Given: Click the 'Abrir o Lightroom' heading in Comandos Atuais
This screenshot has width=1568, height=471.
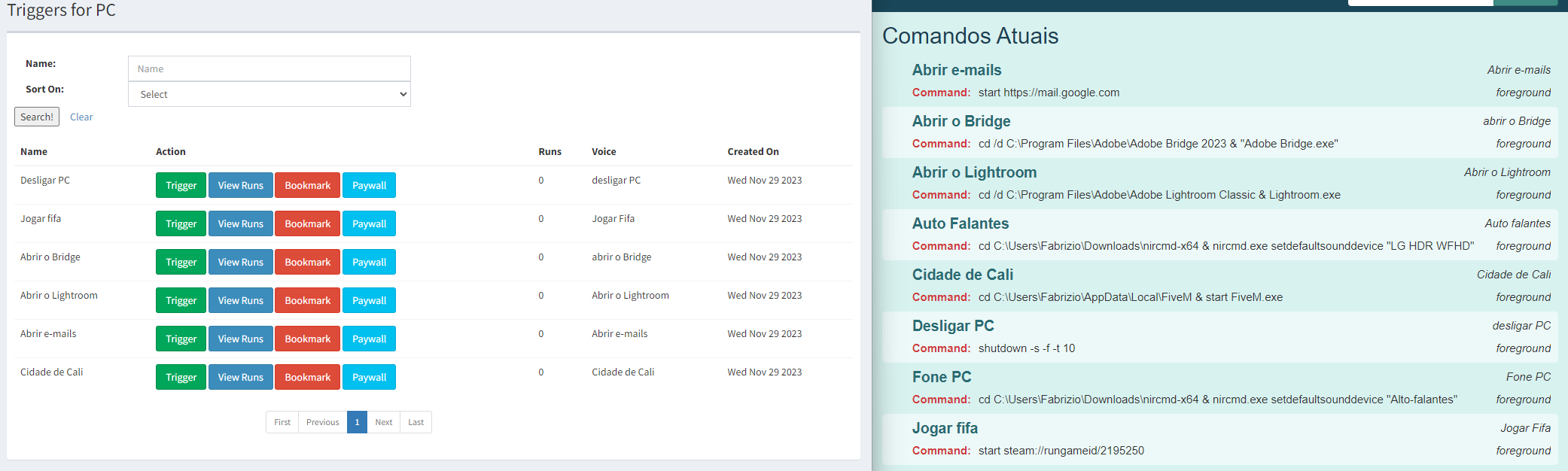Looking at the screenshot, I should [x=974, y=172].
